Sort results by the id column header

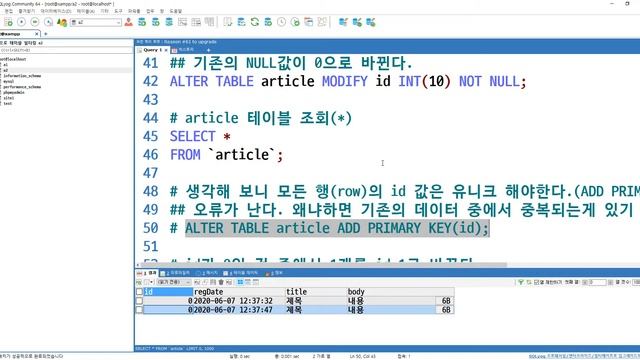click(168, 292)
